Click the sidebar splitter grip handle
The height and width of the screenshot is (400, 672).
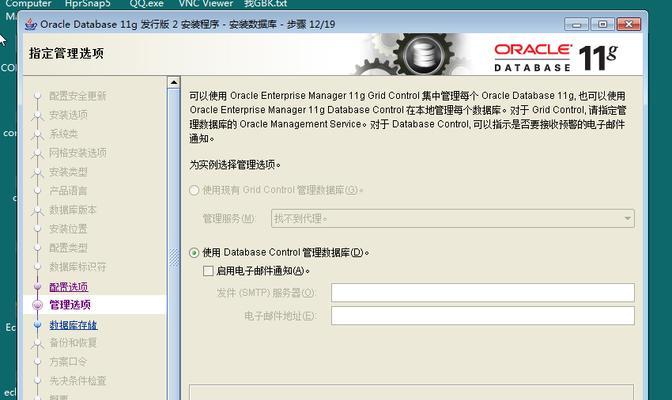pos(174,258)
